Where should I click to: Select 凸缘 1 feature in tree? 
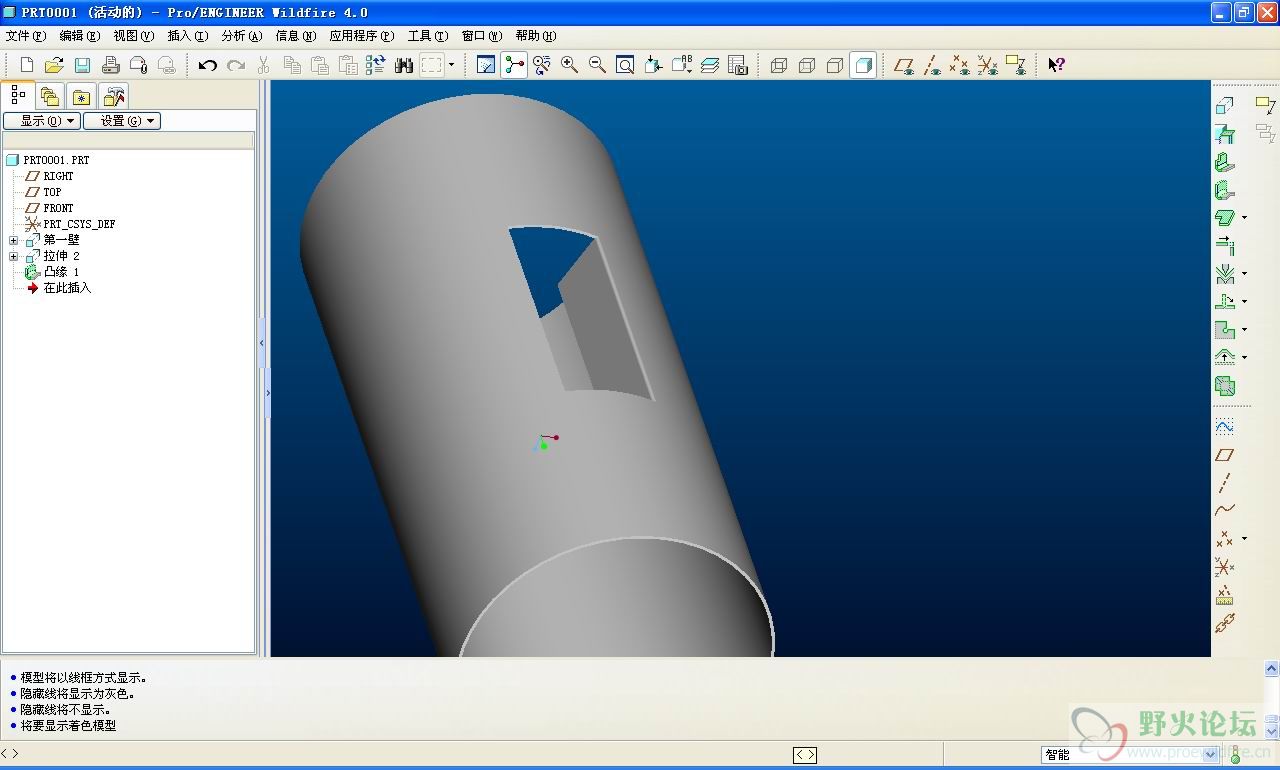pos(52,272)
